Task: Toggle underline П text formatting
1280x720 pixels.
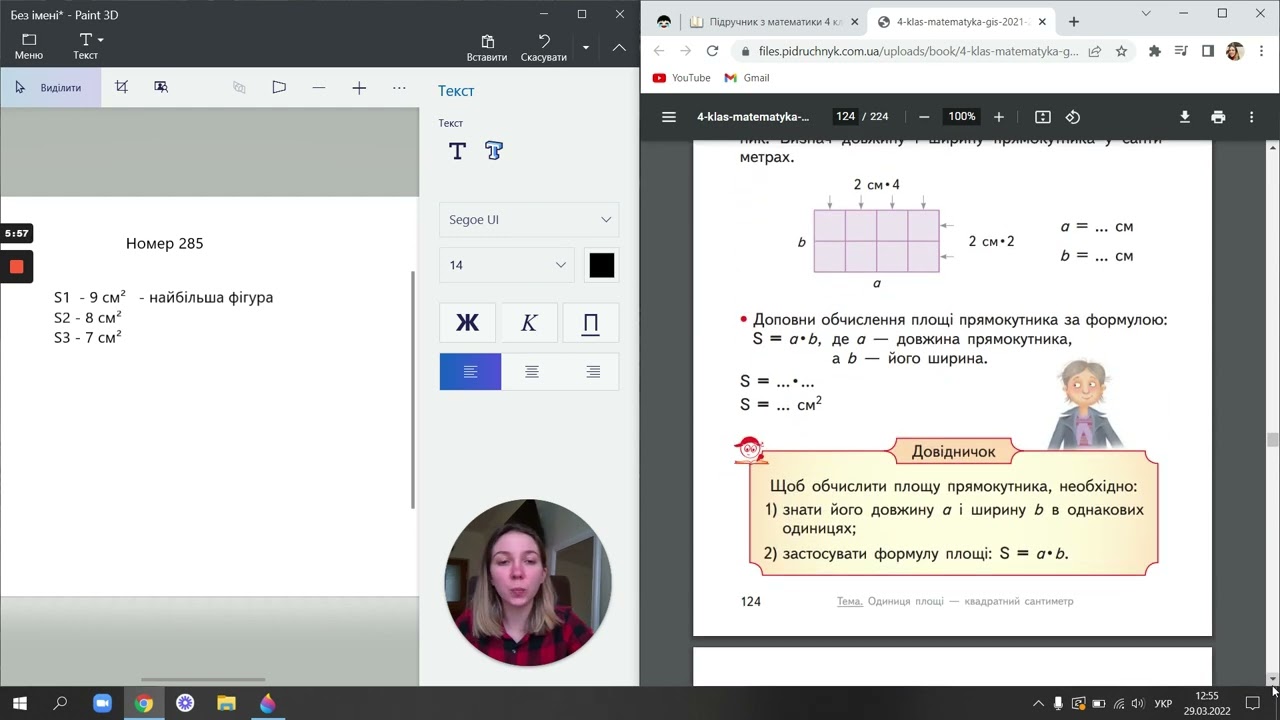Action: coord(591,322)
